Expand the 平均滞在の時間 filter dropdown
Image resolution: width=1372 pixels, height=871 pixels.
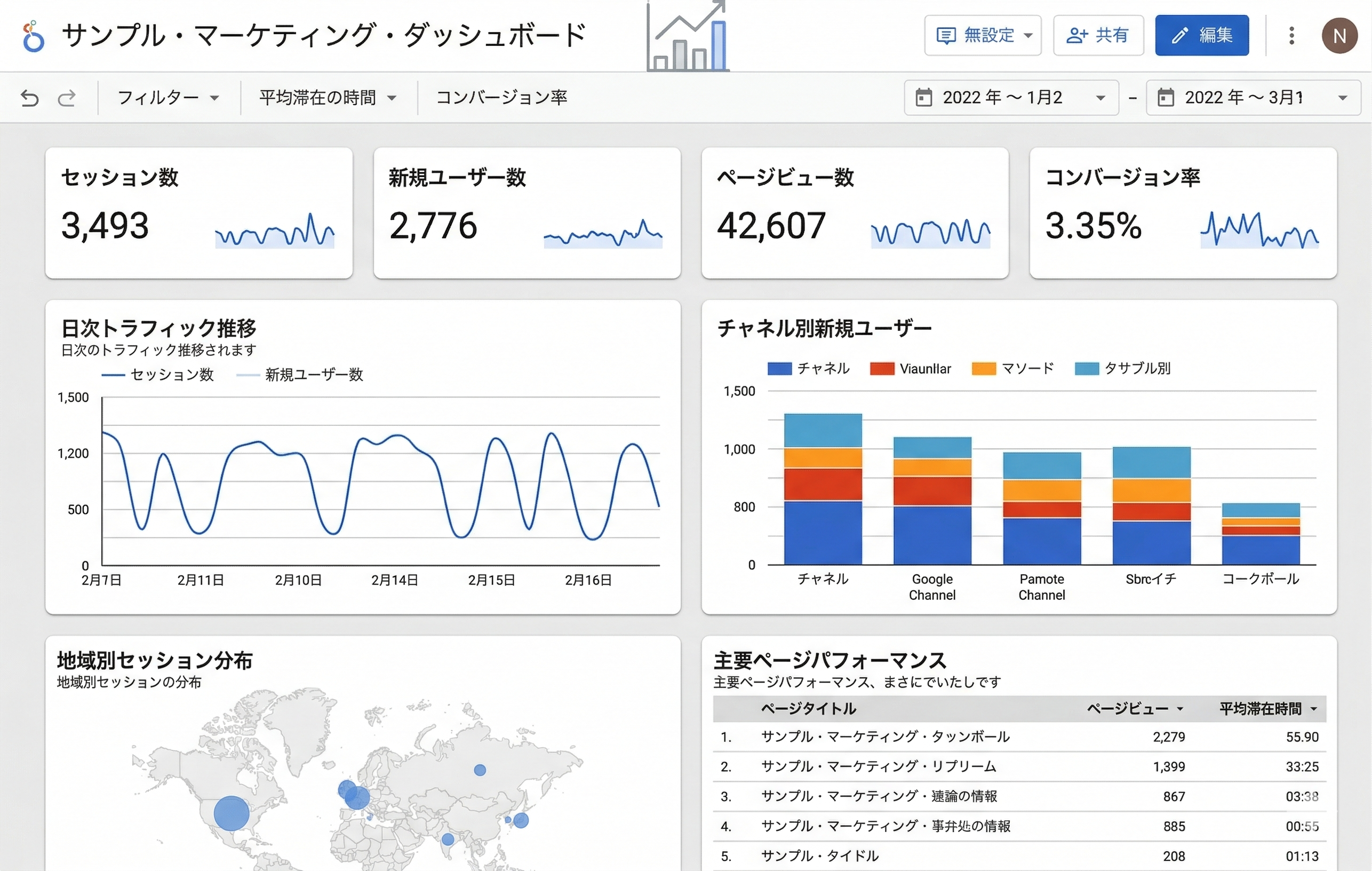click(326, 97)
